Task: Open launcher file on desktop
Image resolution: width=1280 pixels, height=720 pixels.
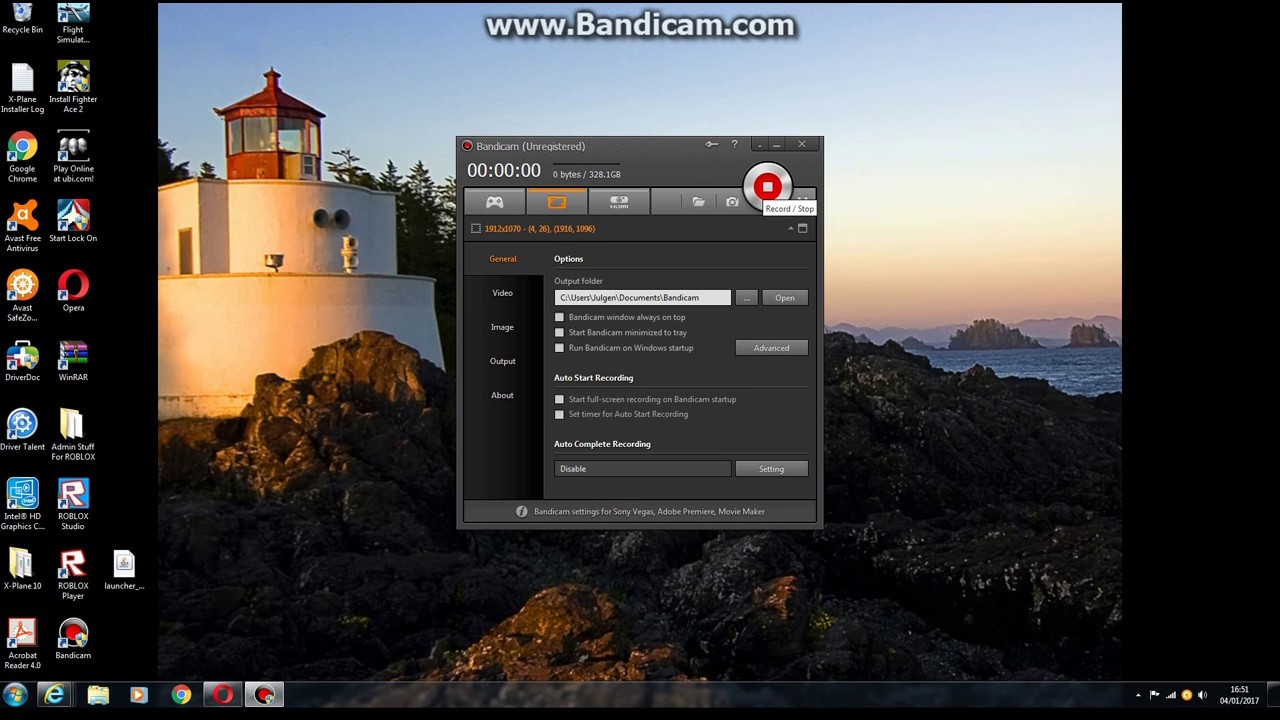Action: (124, 569)
